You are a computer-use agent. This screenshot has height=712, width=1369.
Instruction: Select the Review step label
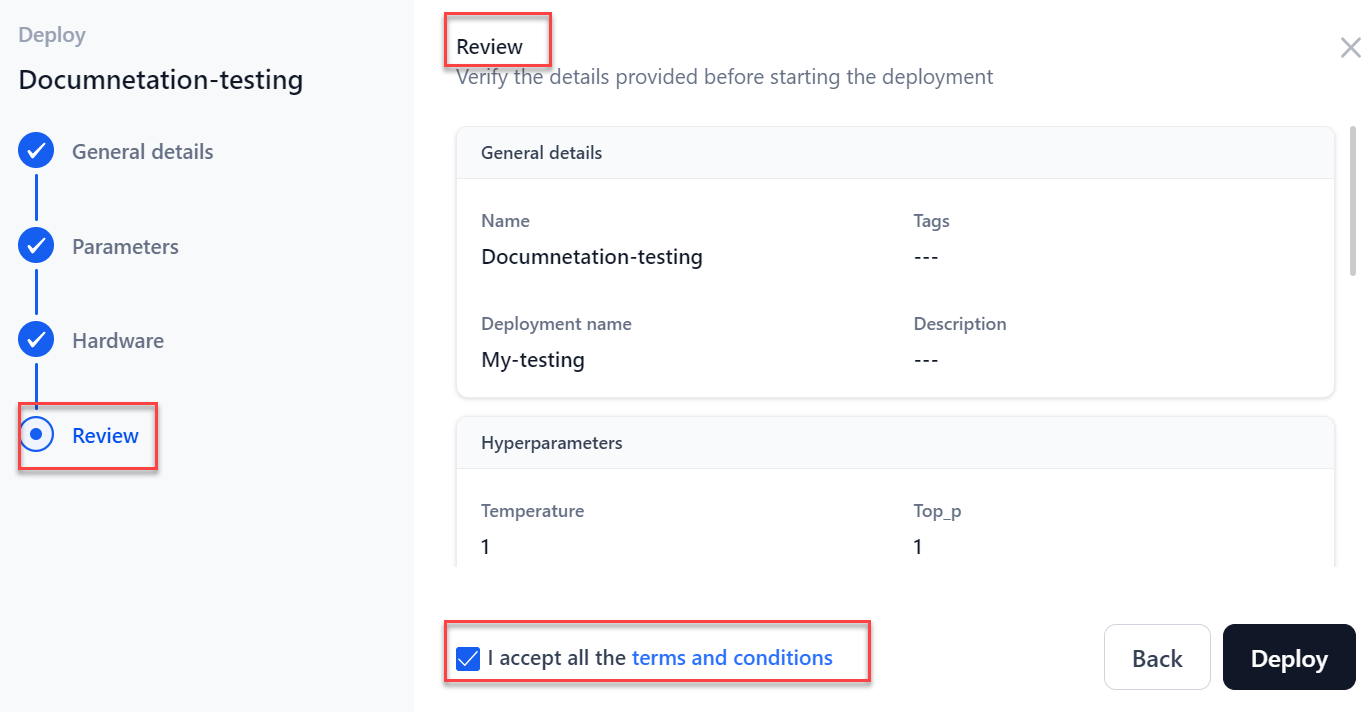click(105, 436)
